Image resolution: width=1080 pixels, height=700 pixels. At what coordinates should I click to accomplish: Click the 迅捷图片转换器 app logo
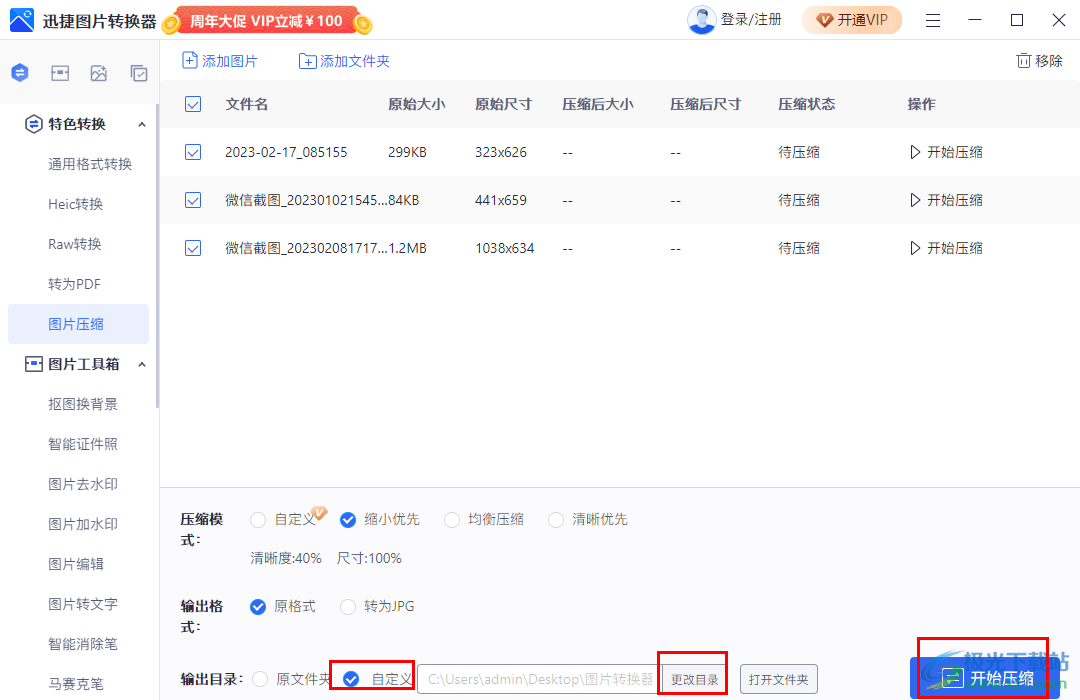[x=21, y=21]
